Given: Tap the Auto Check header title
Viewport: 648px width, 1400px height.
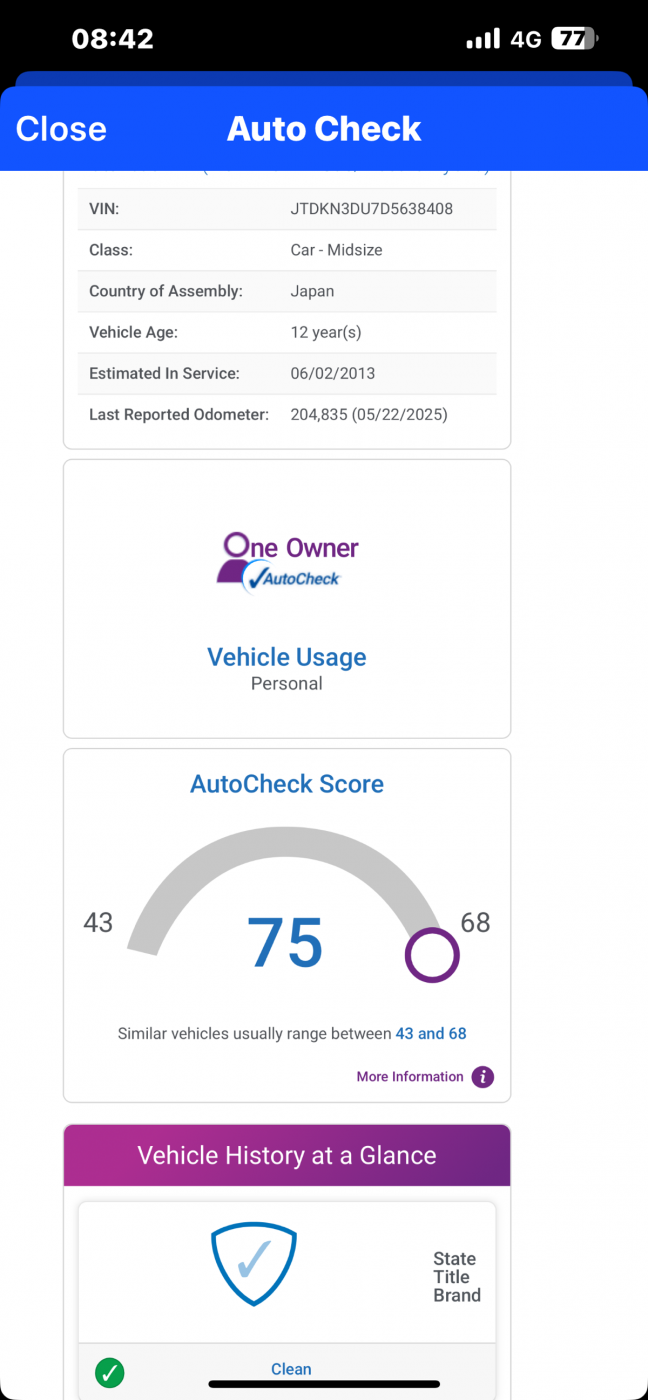Looking at the screenshot, I should click(x=324, y=128).
